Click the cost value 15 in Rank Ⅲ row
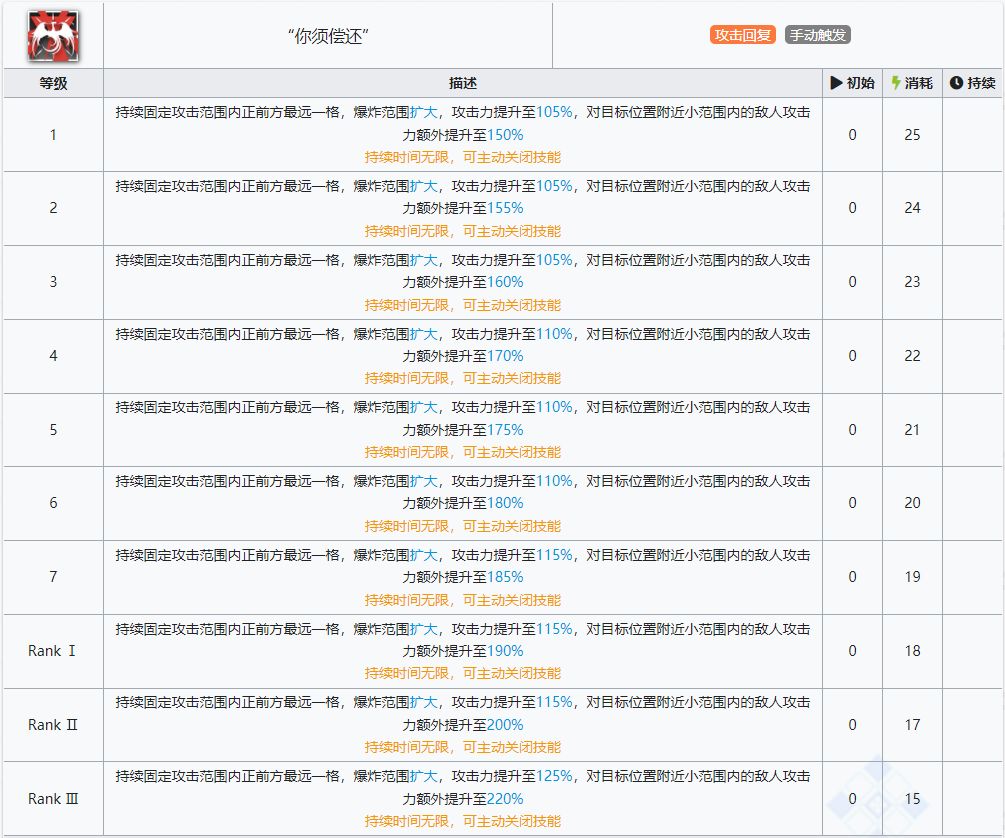This screenshot has height=838, width=1005. click(912, 799)
